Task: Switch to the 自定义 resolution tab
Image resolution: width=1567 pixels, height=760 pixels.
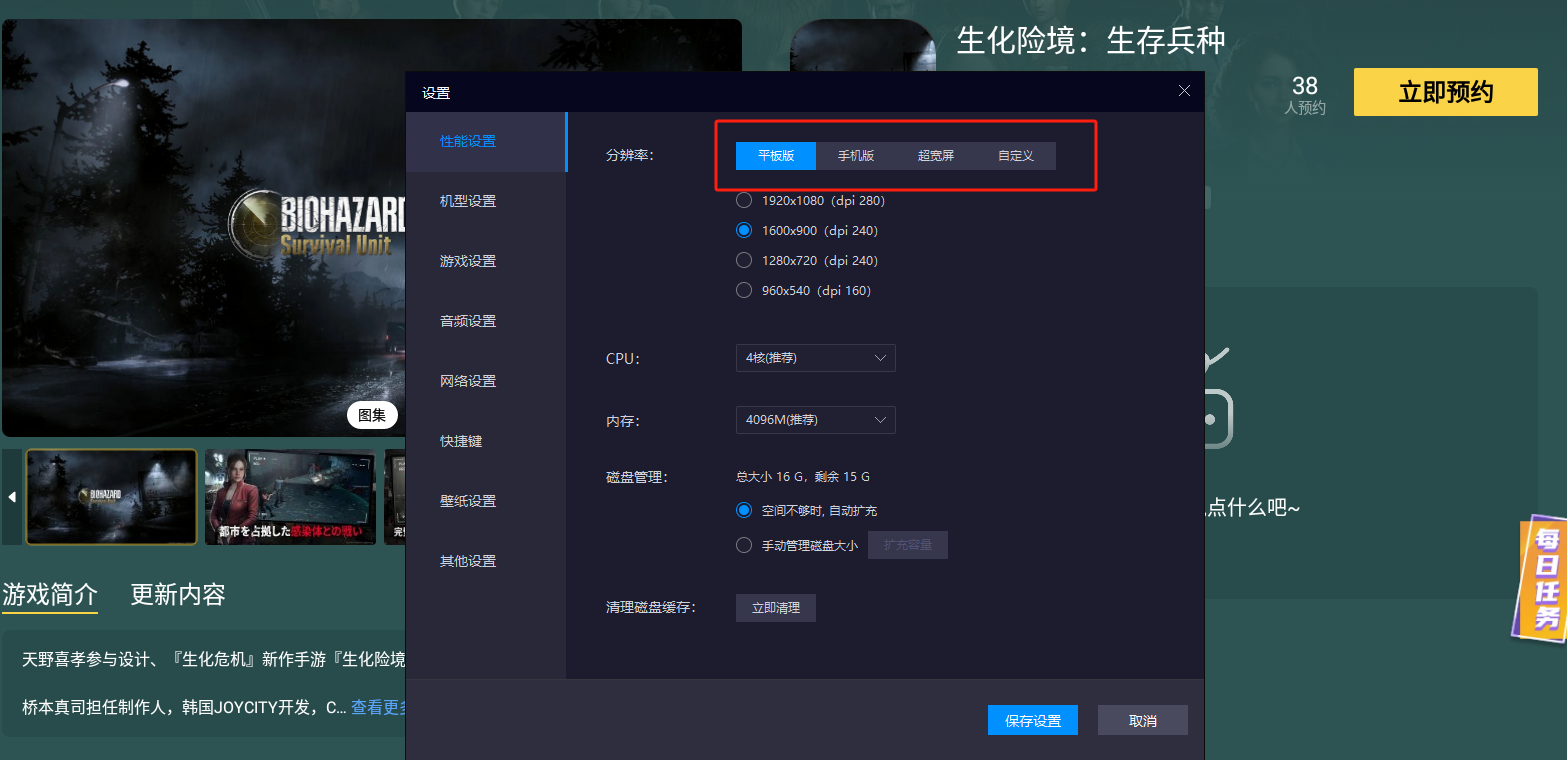Action: pyautogui.click(x=1016, y=156)
